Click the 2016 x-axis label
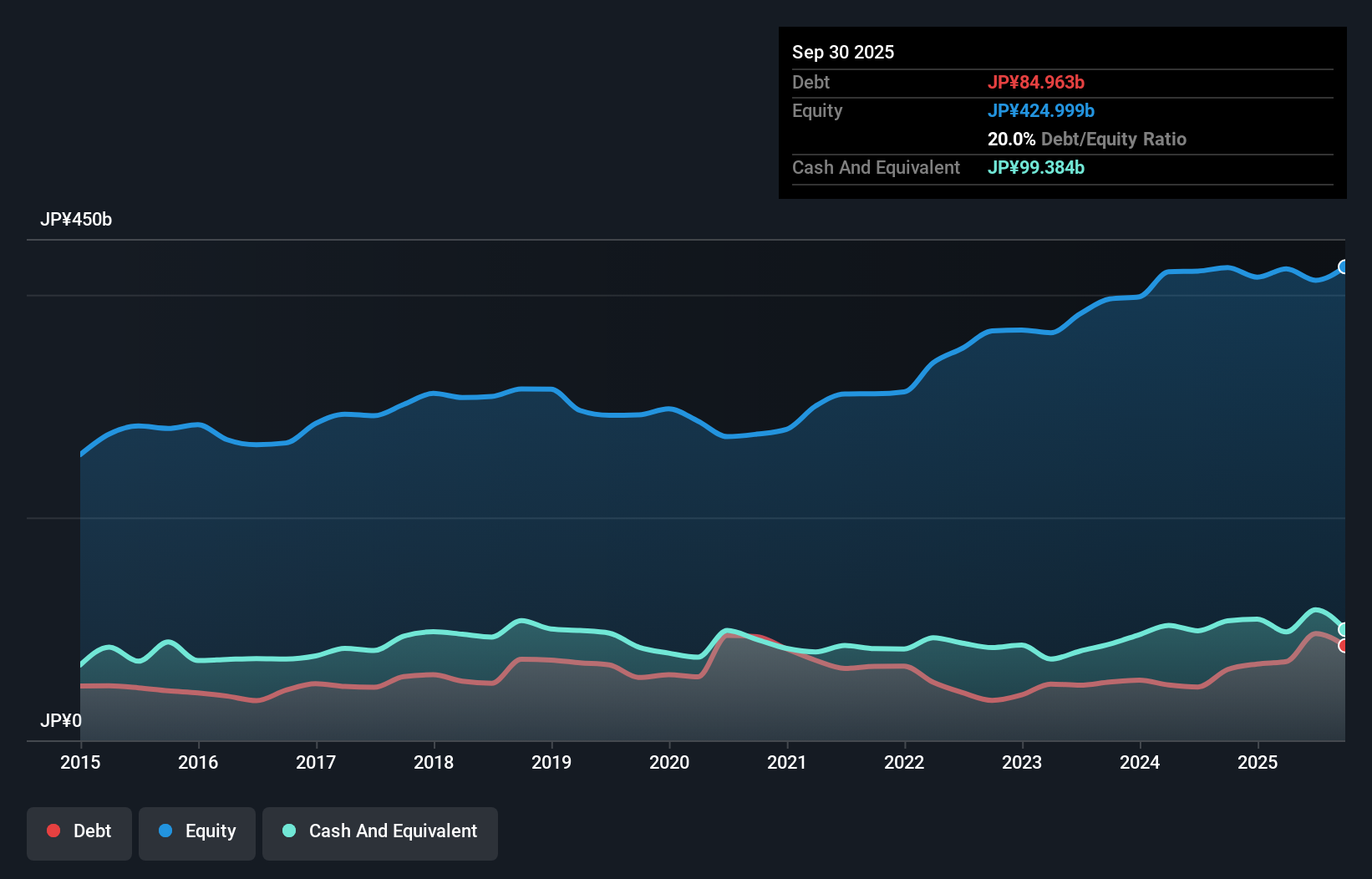Viewport: 1372px width, 879px height. (x=198, y=762)
